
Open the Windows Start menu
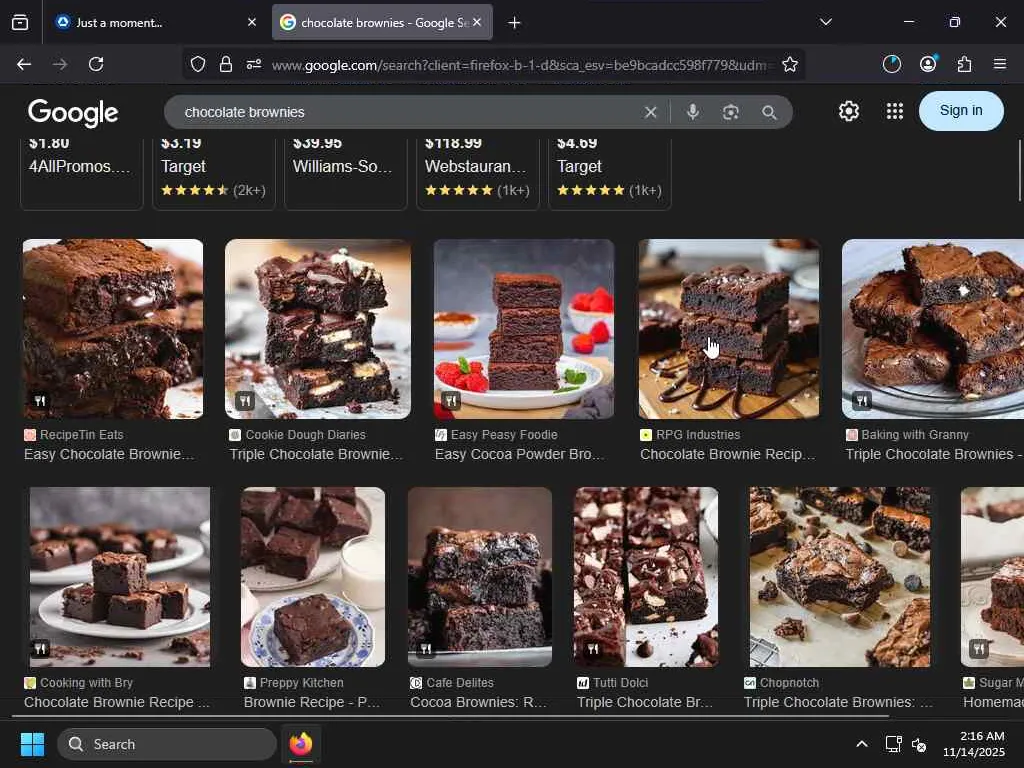32,744
